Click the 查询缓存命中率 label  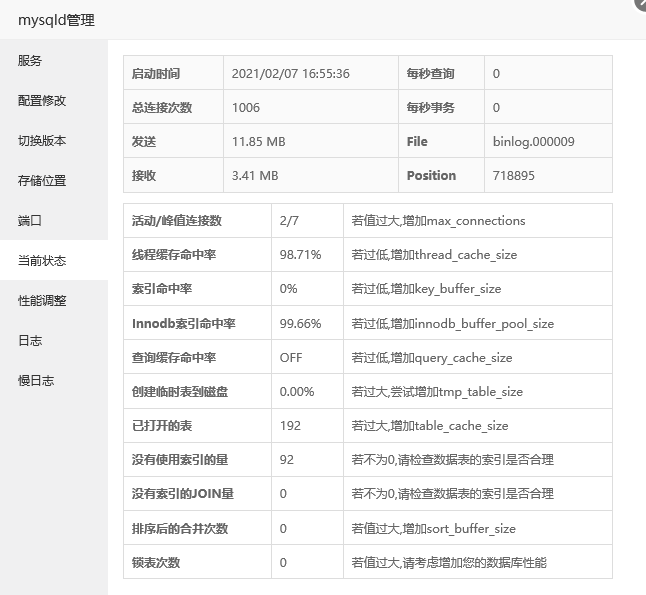coord(174,358)
